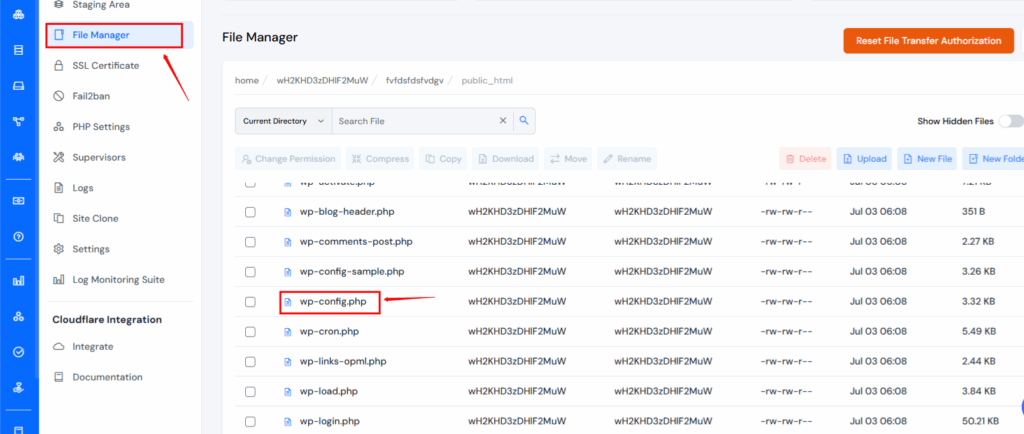Screen dimensions: 1024x434
Task: Click the Upload button
Action: tap(864, 159)
